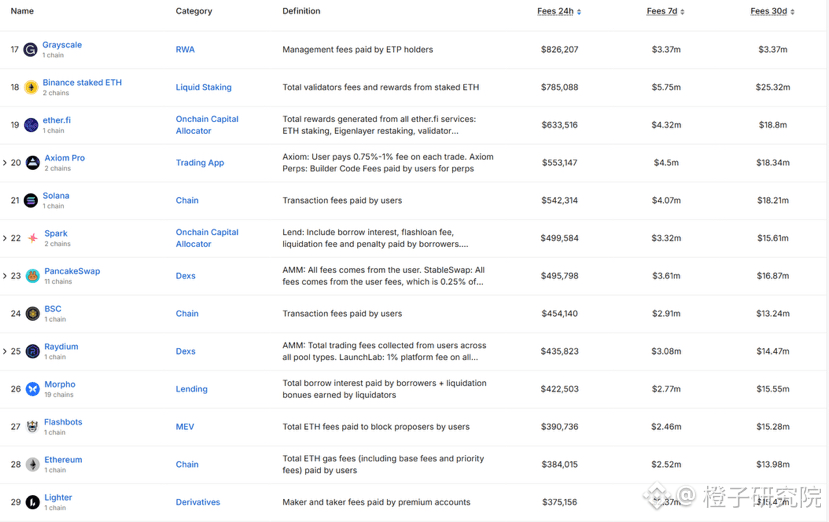Click Axiom Pro's $4.5m 7d fees
The height and width of the screenshot is (522, 829).
(x=666, y=163)
